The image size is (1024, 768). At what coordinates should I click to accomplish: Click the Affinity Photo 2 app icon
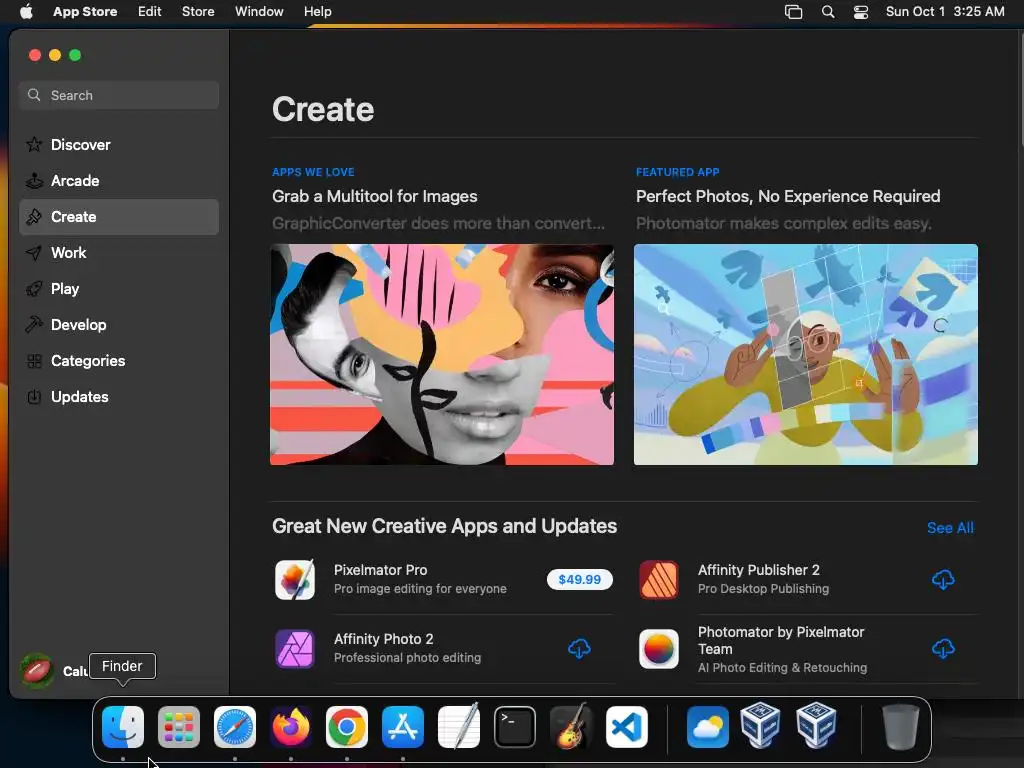(295, 648)
